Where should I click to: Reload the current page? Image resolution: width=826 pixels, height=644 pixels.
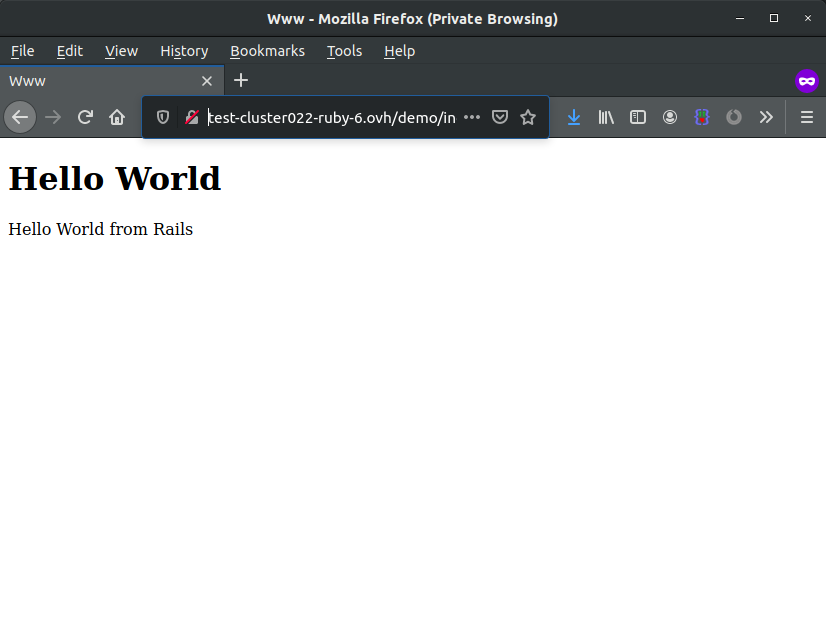pyautogui.click(x=85, y=117)
